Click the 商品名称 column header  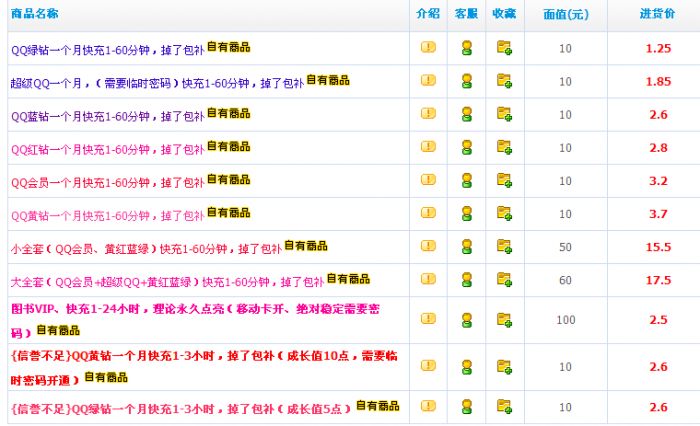click(34, 13)
